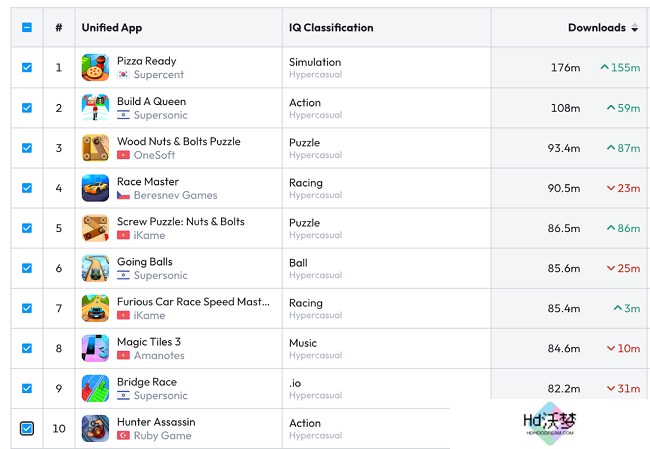This screenshot has height=449, width=650.
Task: Click the Amanotes publisher name
Action: click(159, 356)
